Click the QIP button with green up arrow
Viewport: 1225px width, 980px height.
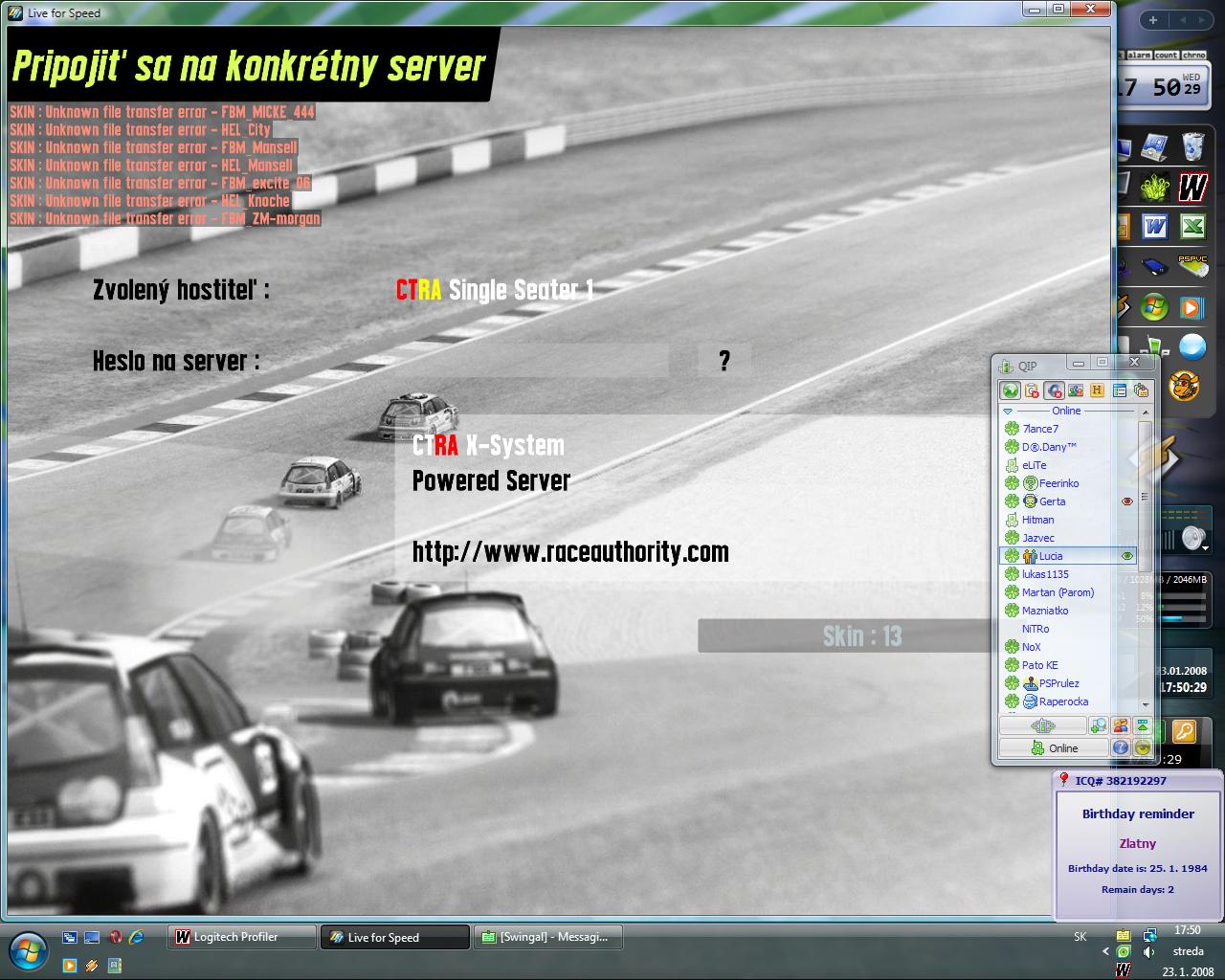coord(1142,726)
